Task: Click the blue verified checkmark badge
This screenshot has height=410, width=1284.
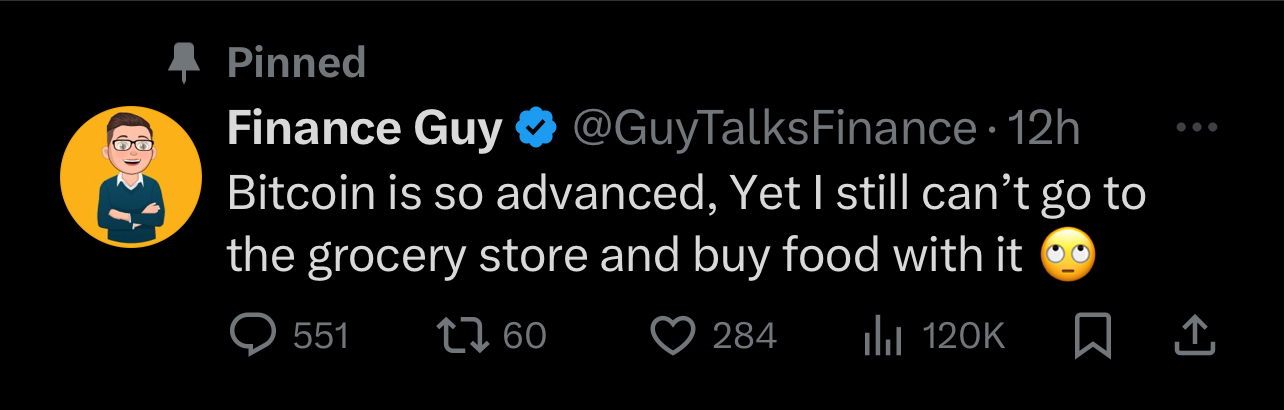Action: 536,128
